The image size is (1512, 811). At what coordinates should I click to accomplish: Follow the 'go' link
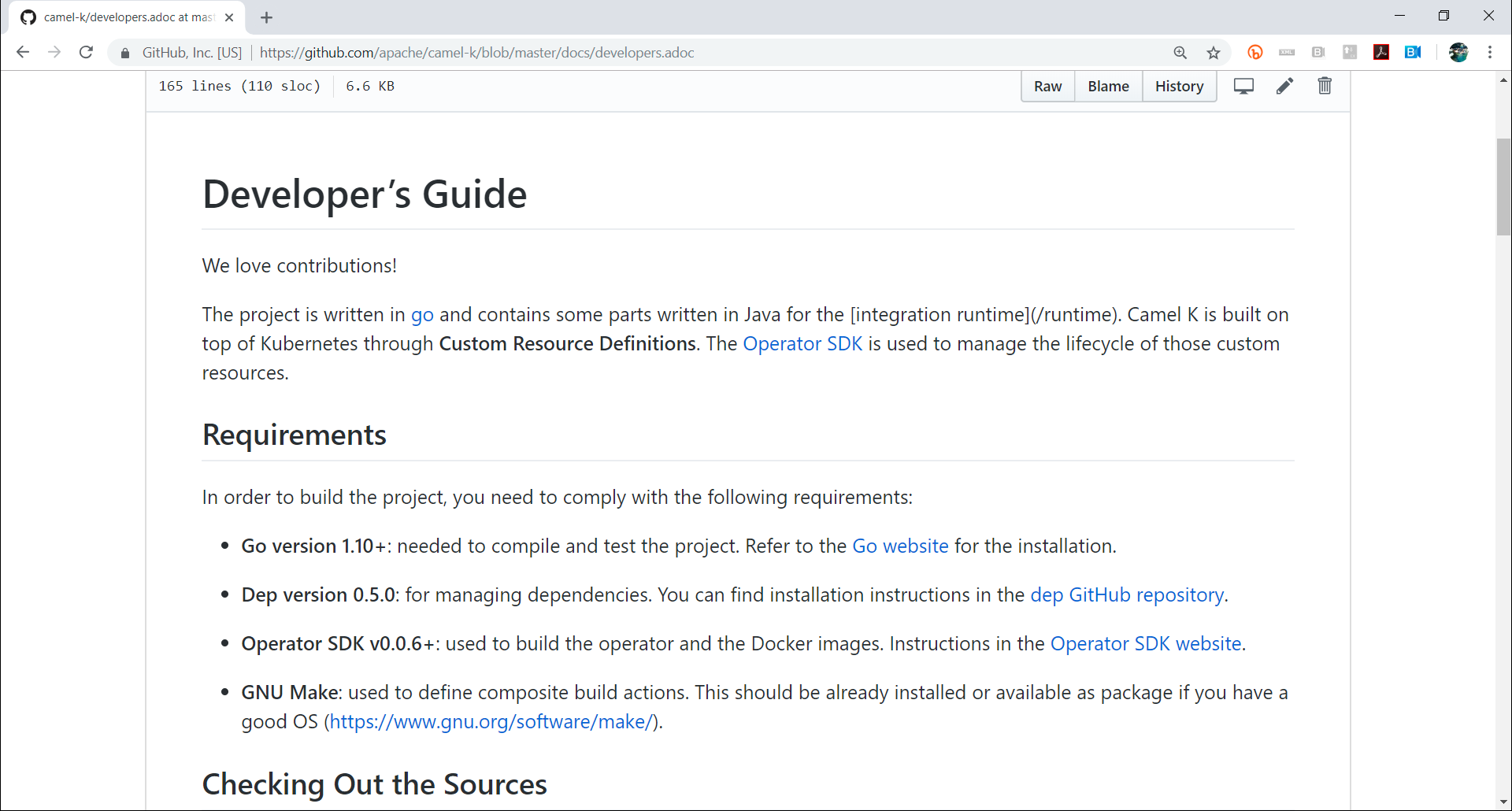point(422,315)
